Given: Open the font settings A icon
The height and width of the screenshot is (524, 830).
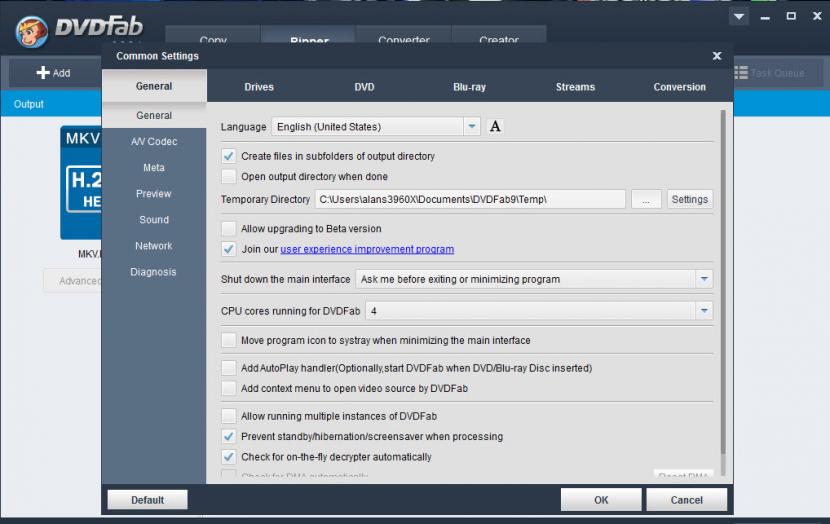Looking at the screenshot, I should click(495, 127).
